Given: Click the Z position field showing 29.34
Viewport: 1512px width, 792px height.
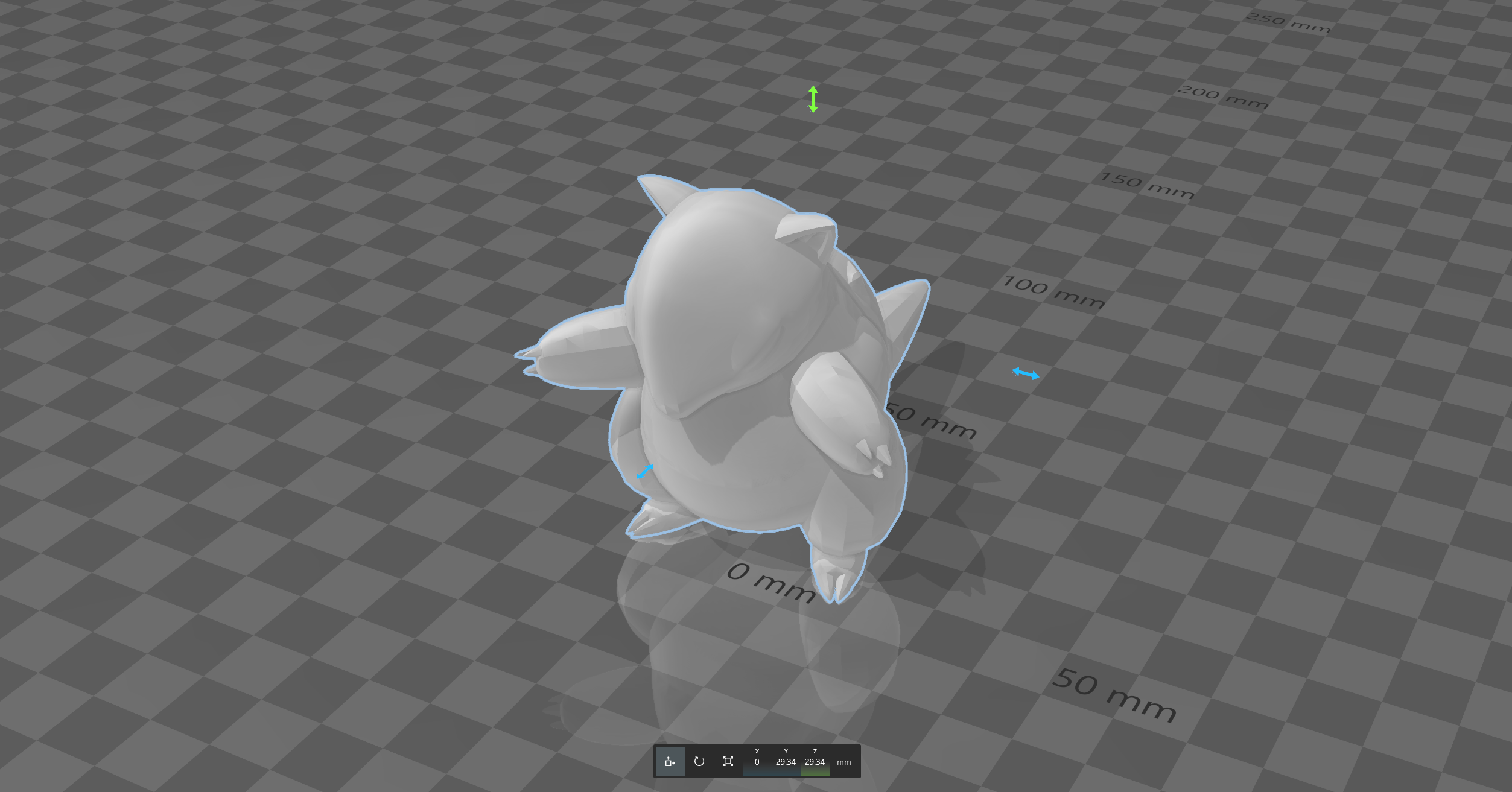Looking at the screenshot, I should click(x=815, y=762).
